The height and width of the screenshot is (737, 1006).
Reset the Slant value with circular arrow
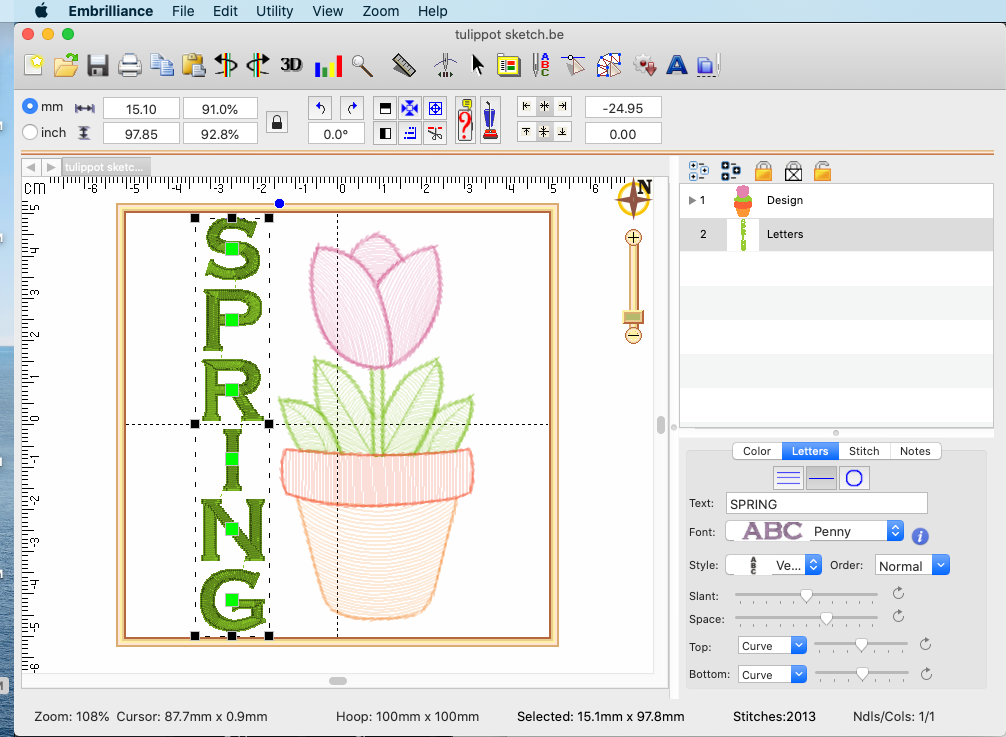(x=898, y=594)
